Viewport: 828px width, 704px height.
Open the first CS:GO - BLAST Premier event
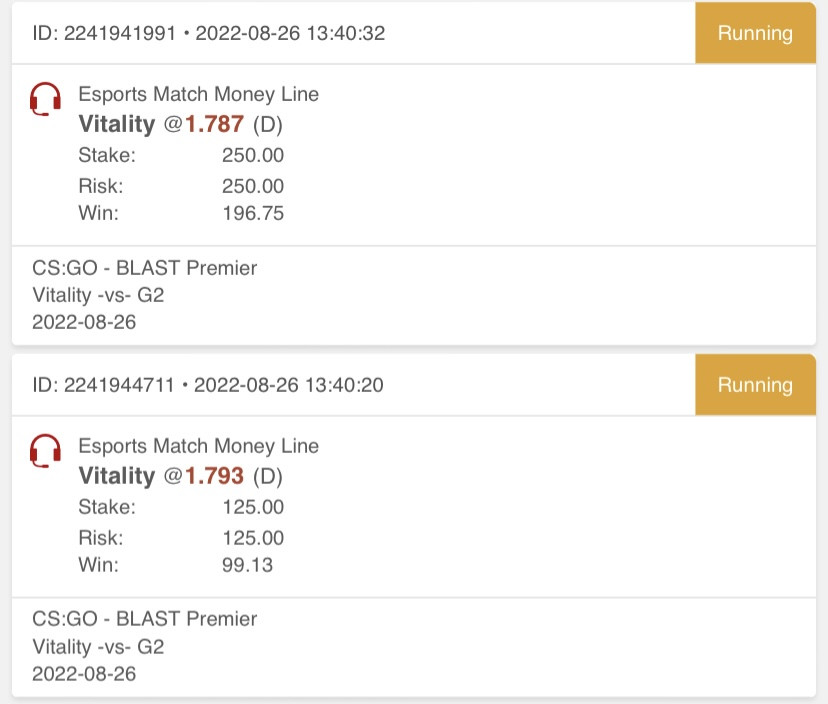click(145, 268)
